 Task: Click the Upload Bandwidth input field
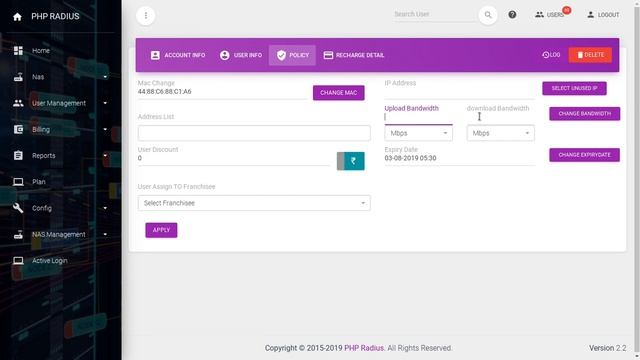[418, 117]
